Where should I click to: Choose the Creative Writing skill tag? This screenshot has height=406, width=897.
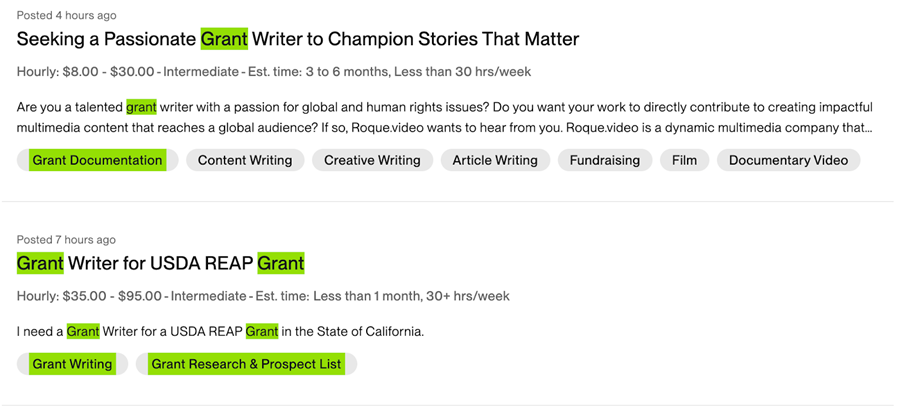pos(372,160)
